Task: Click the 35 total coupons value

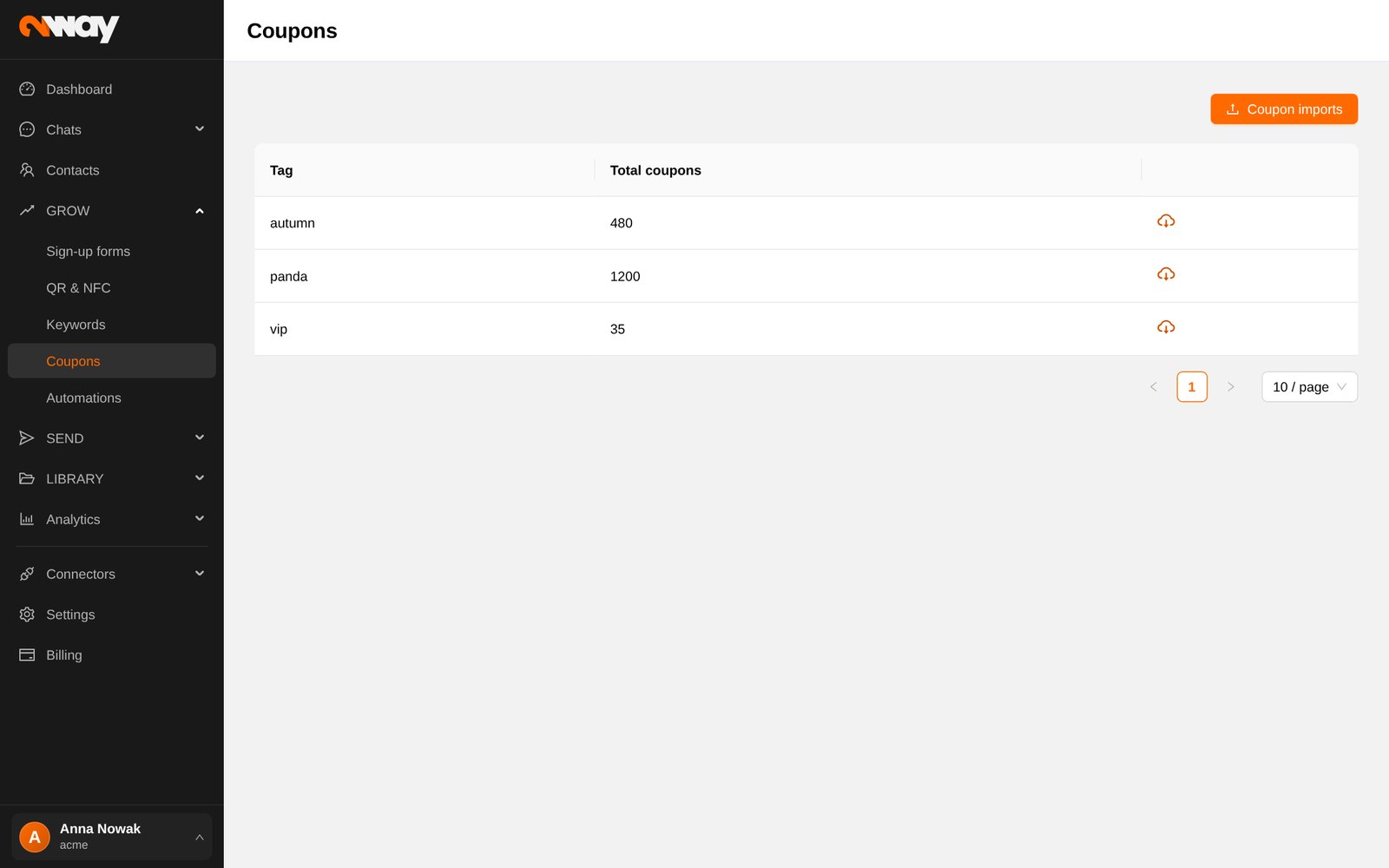Action: pos(617,329)
